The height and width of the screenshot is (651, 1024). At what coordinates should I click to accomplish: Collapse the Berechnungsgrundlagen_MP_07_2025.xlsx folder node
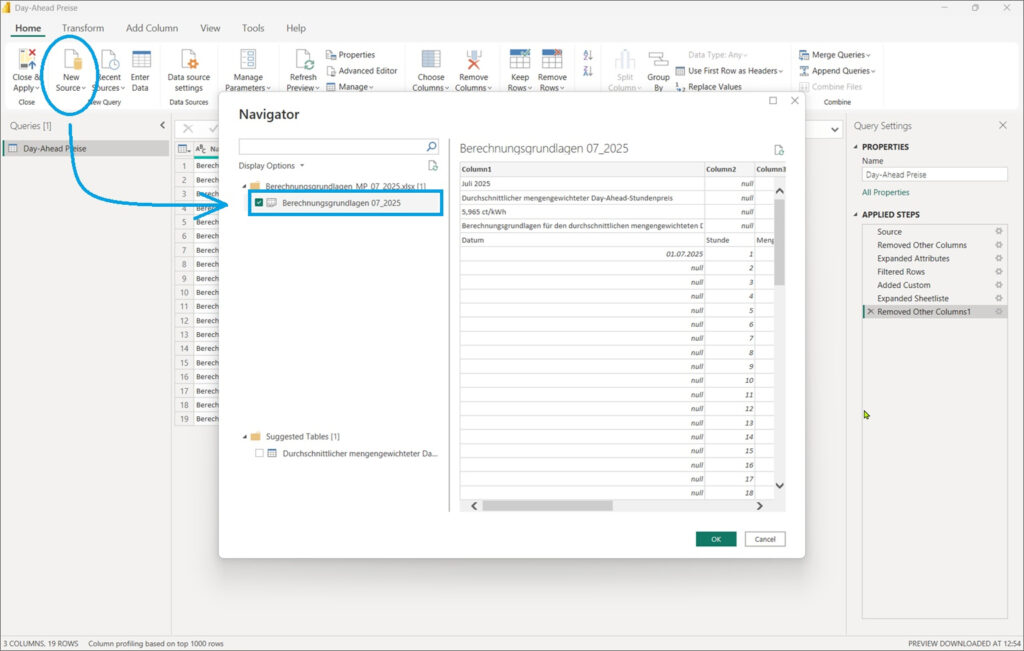pos(244,186)
